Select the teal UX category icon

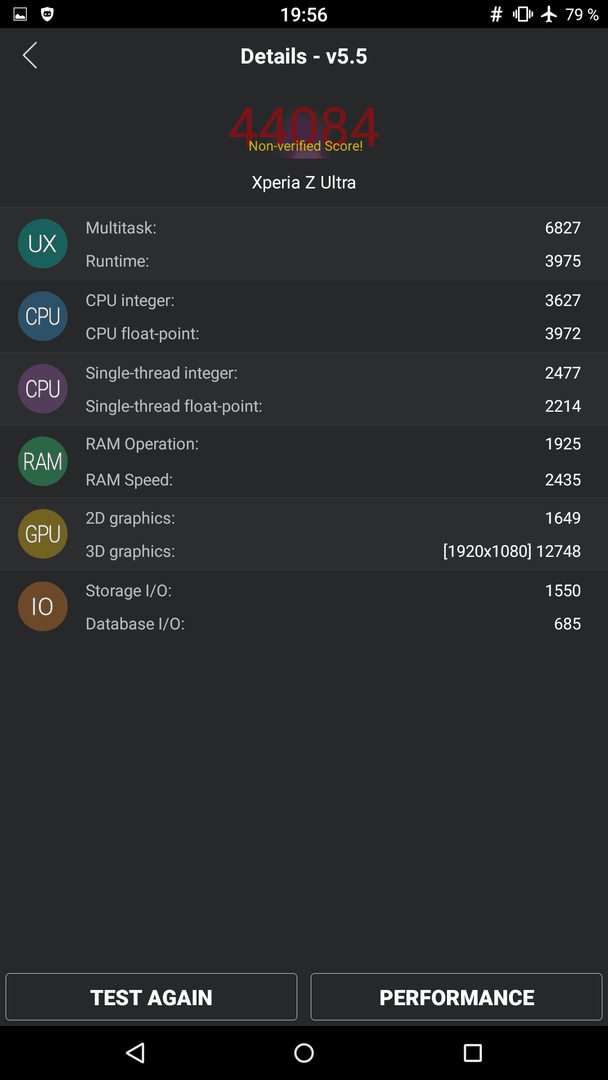point(43,244)
